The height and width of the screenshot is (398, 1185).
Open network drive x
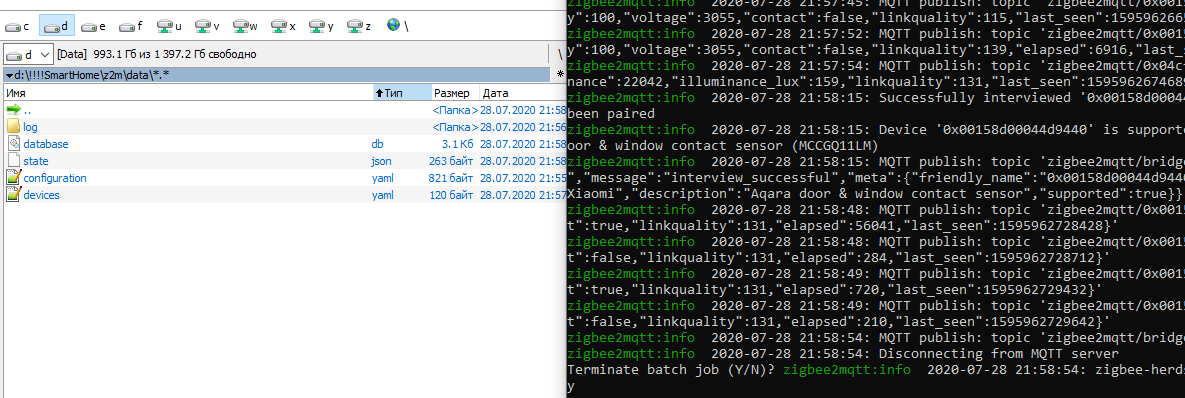(283, 26)
